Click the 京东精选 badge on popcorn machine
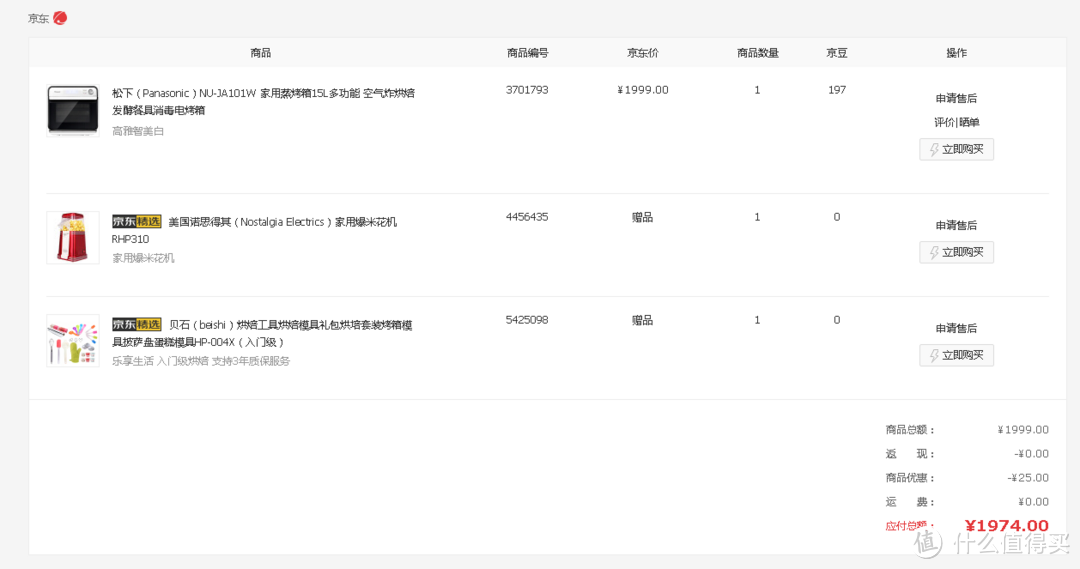This screenshot has height=569, width=1080. point(136,221)
